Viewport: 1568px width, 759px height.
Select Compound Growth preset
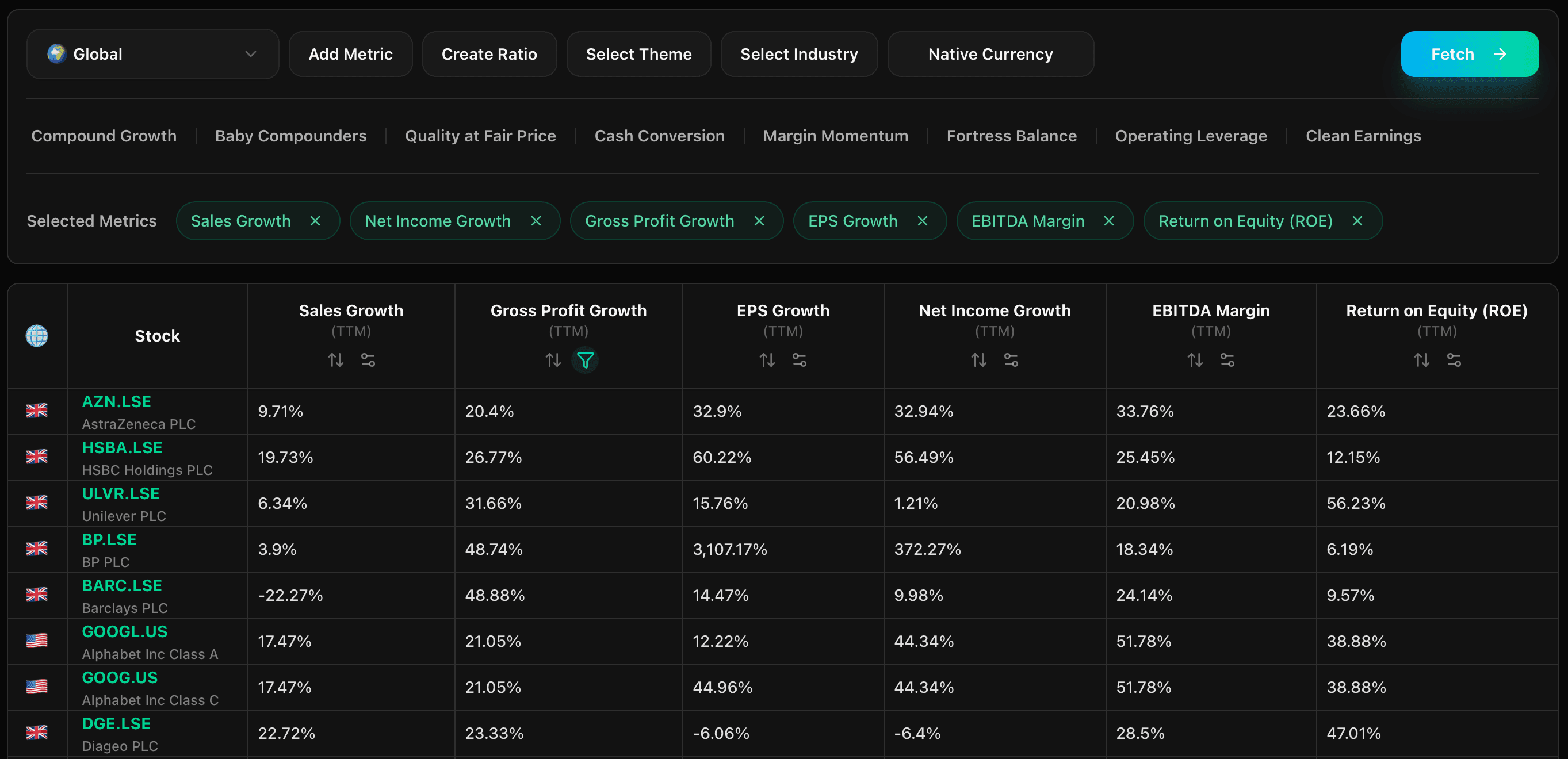tap(104, 136)
